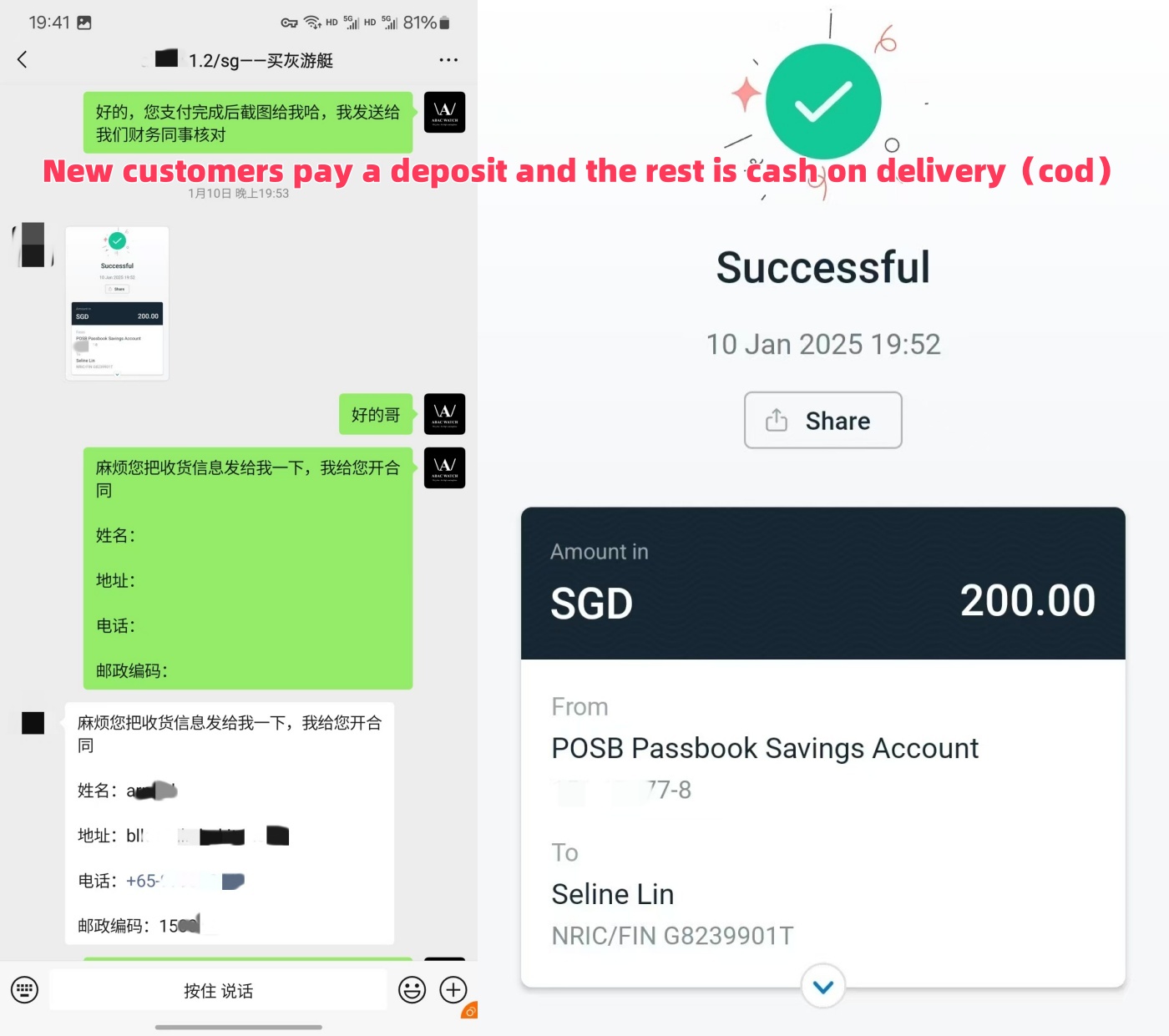1169x1036 pixels.
Task: Tap the share icon in Share button
Action: point(777,420)
